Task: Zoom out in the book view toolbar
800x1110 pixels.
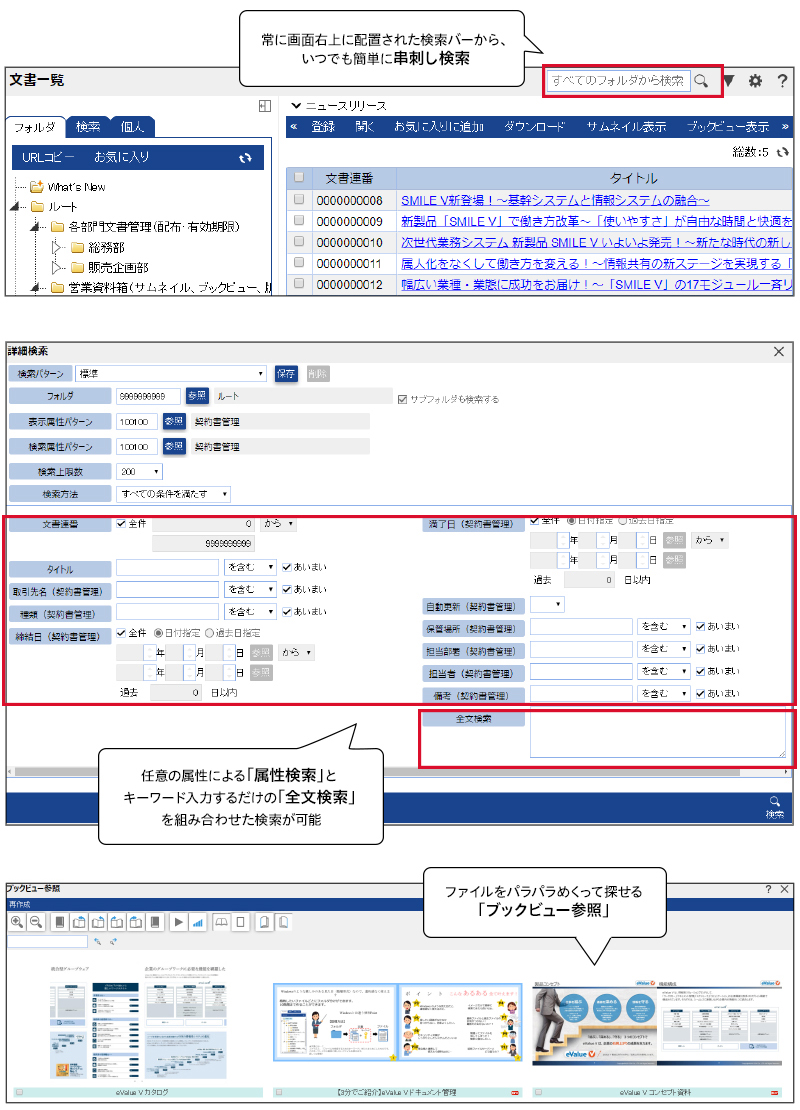Action: 35,922
